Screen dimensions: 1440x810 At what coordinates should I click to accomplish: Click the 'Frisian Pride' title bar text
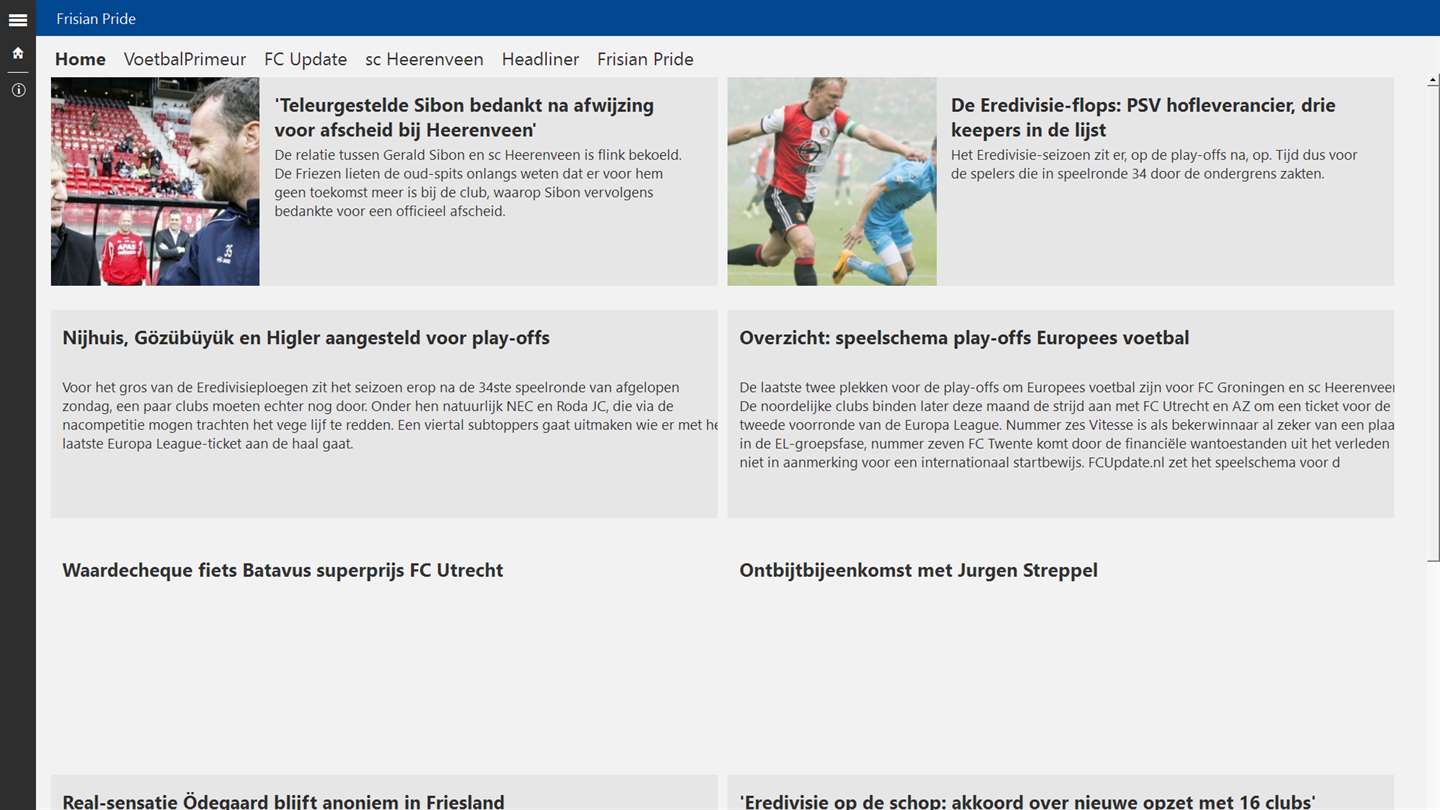96,19
